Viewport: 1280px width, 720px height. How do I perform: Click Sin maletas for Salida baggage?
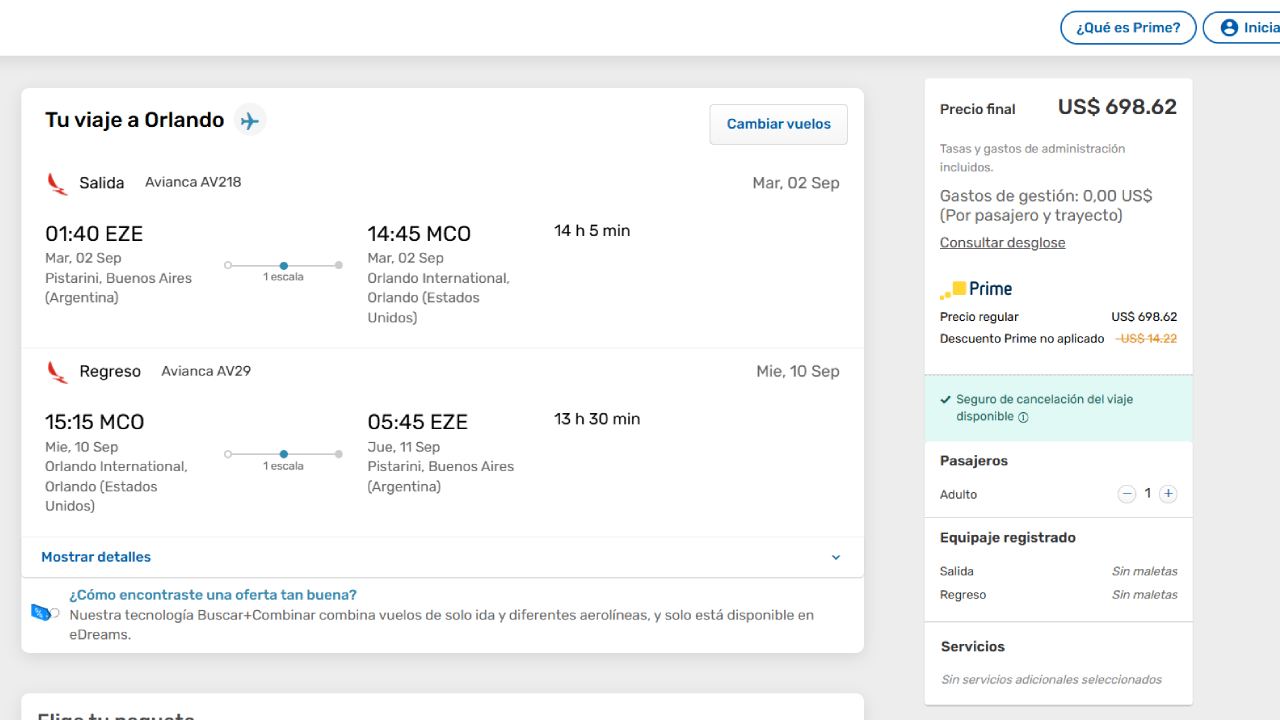[x=1145, y=572]
